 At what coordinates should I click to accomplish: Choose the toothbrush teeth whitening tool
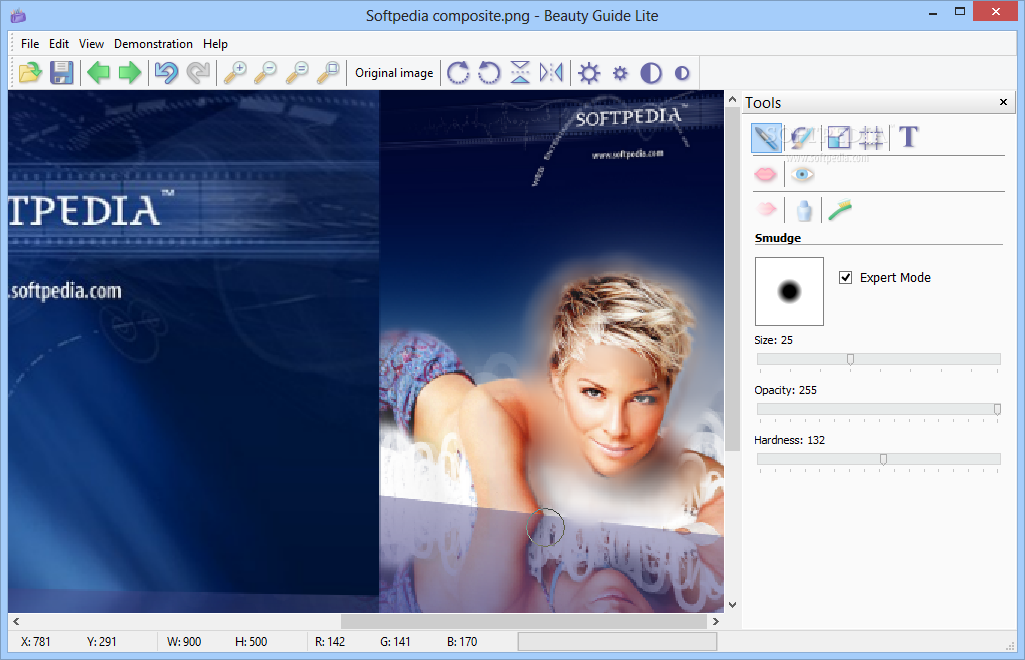840,210
